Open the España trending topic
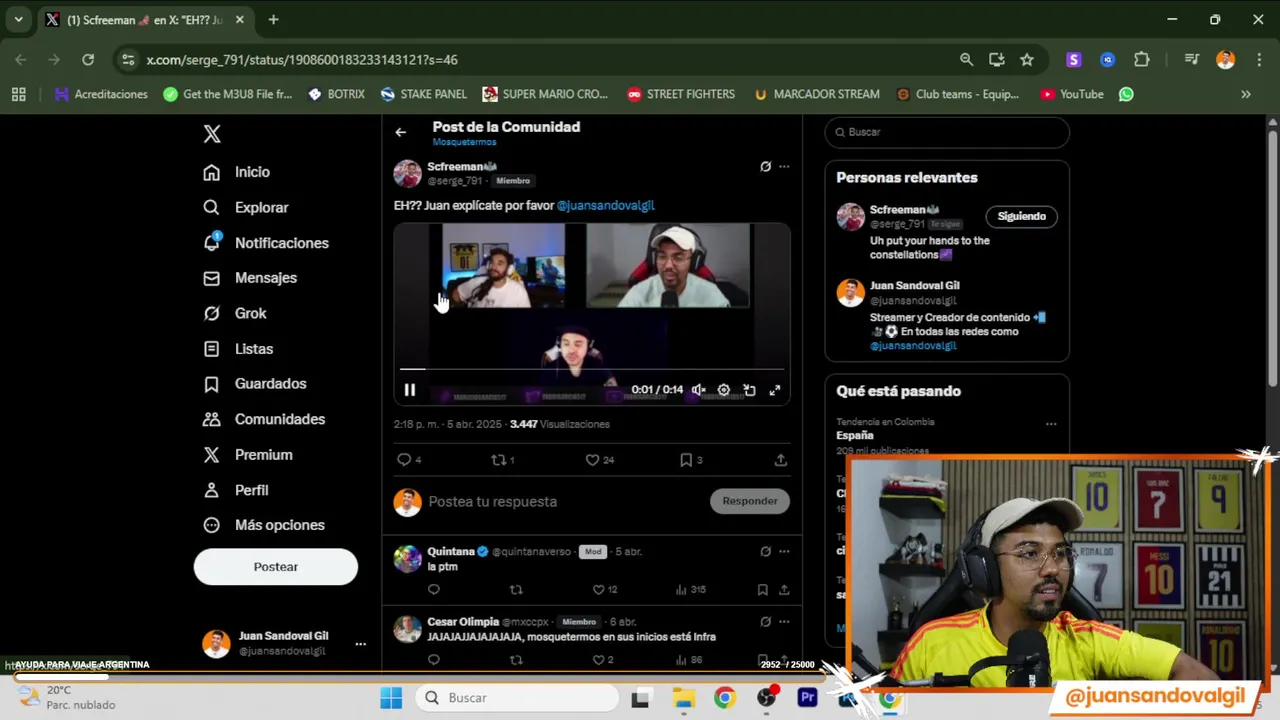The width and height of the screenshot is (1280, 720). (855, 436)
